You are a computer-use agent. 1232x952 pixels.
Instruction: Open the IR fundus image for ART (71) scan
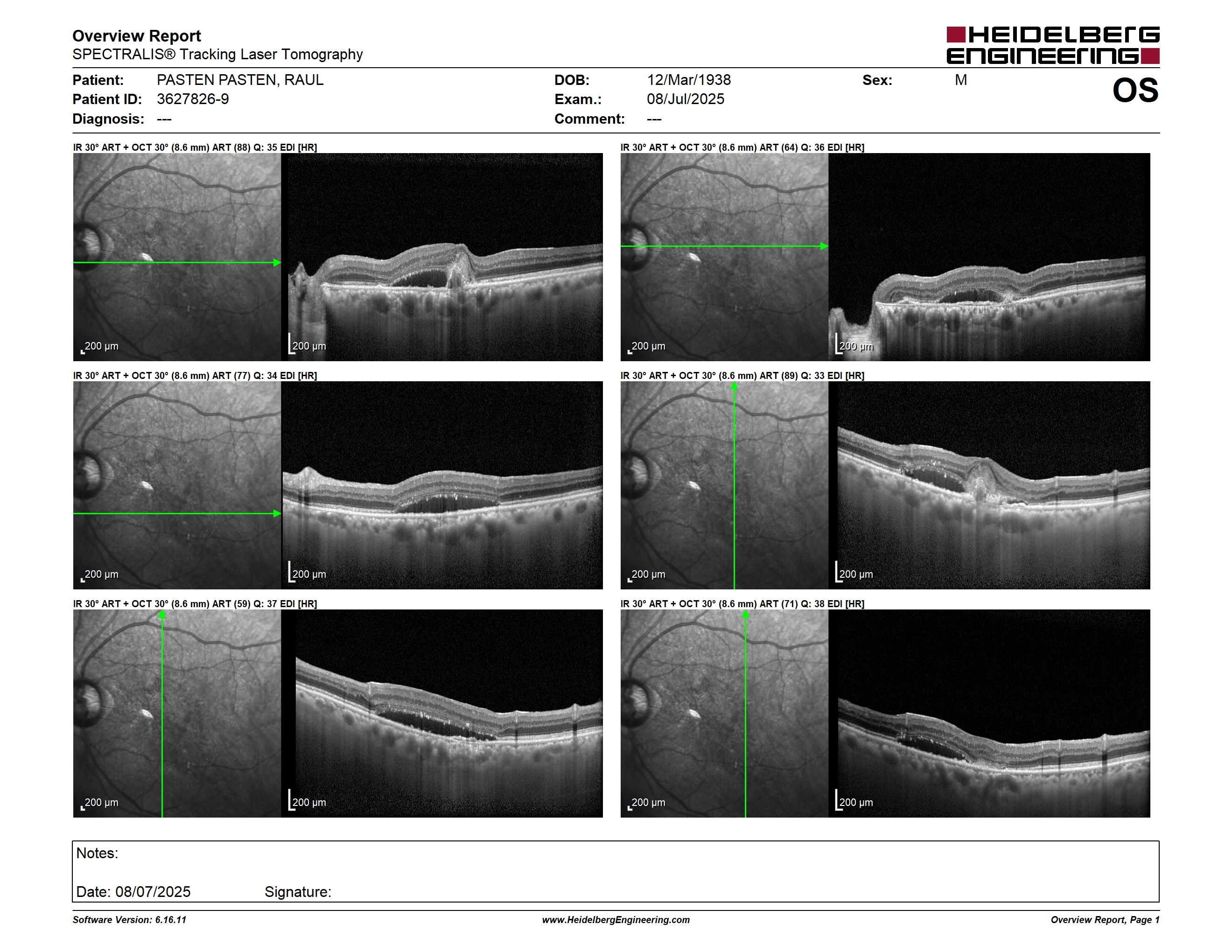(724, 714)
